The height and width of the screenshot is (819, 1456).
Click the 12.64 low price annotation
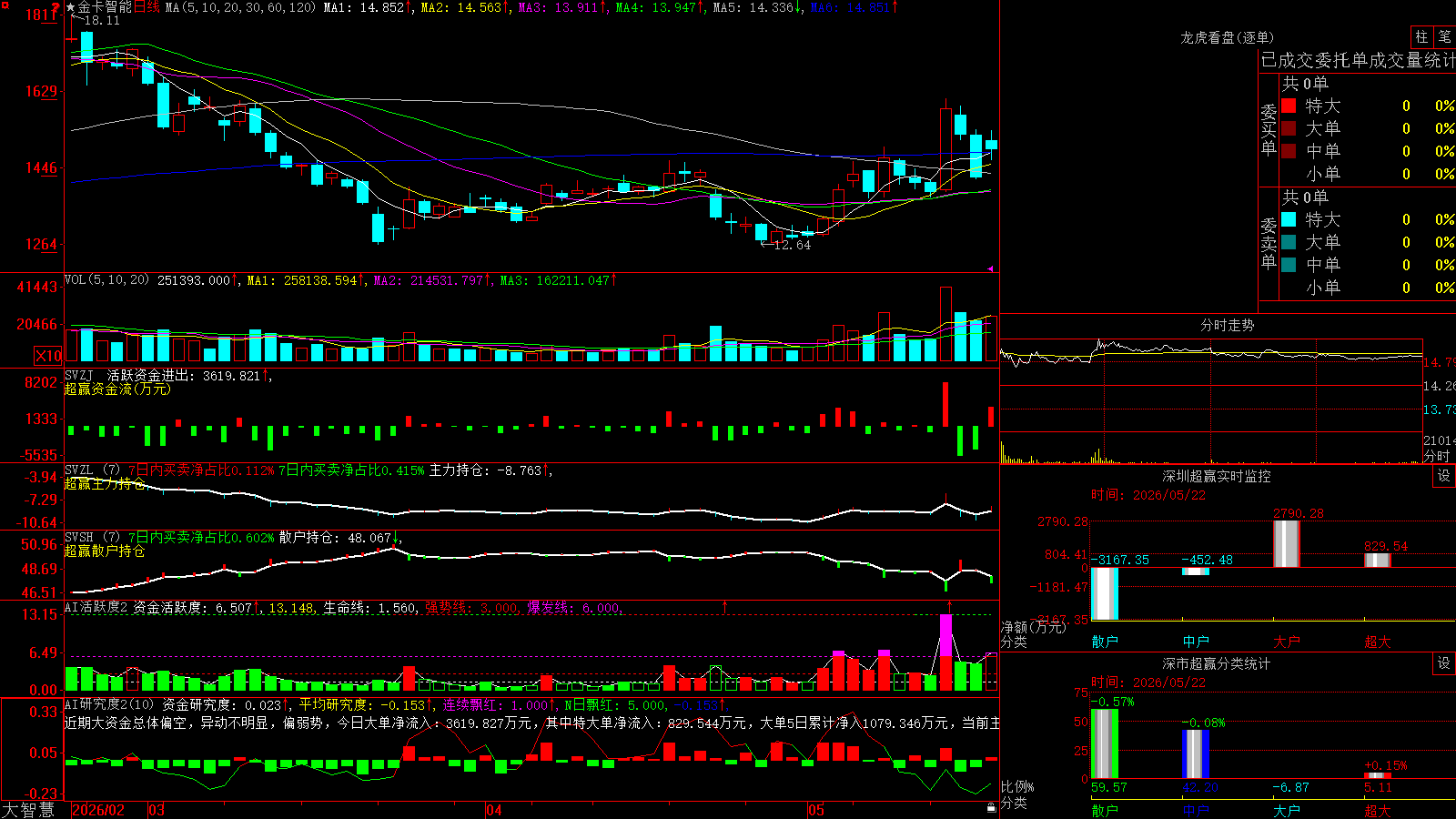792,245
